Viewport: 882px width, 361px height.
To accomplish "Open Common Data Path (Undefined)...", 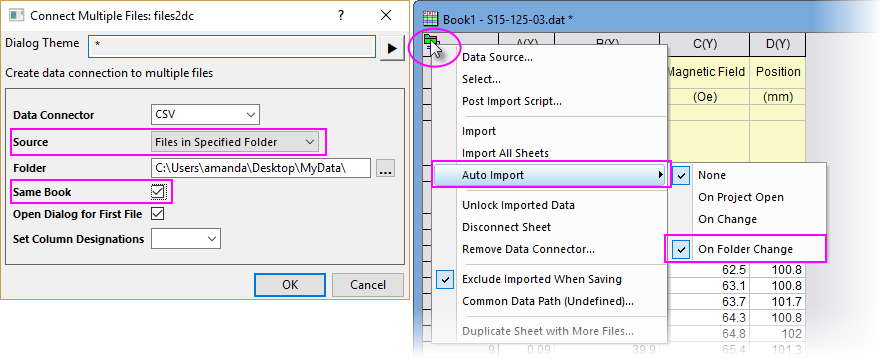I will coord(548,301).
